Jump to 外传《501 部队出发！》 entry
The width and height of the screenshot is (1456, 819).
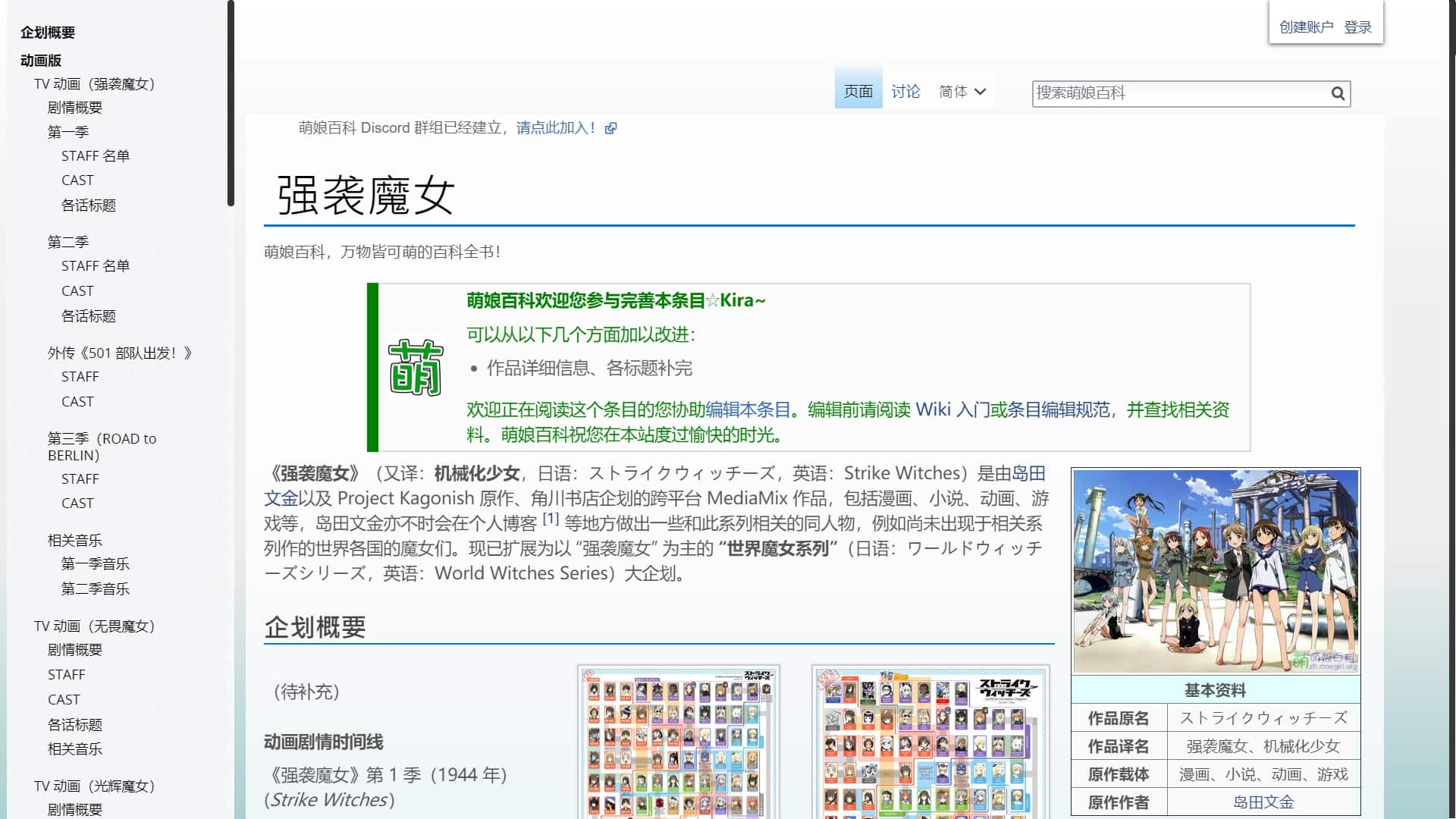120,353
